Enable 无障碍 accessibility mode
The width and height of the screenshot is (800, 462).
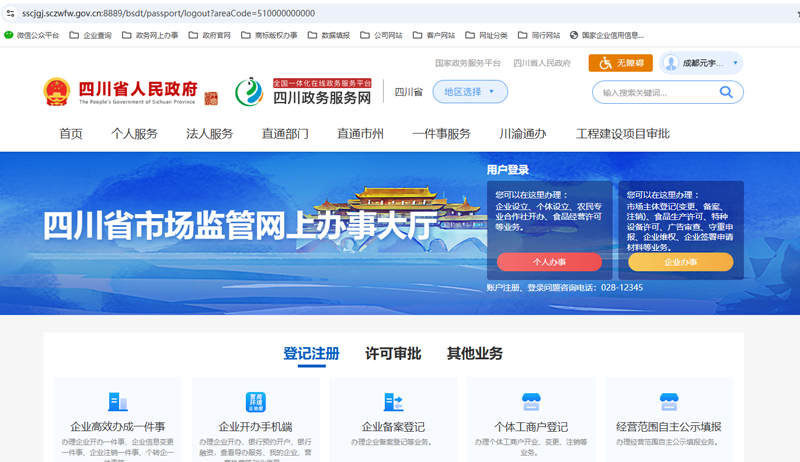[620, 63]
